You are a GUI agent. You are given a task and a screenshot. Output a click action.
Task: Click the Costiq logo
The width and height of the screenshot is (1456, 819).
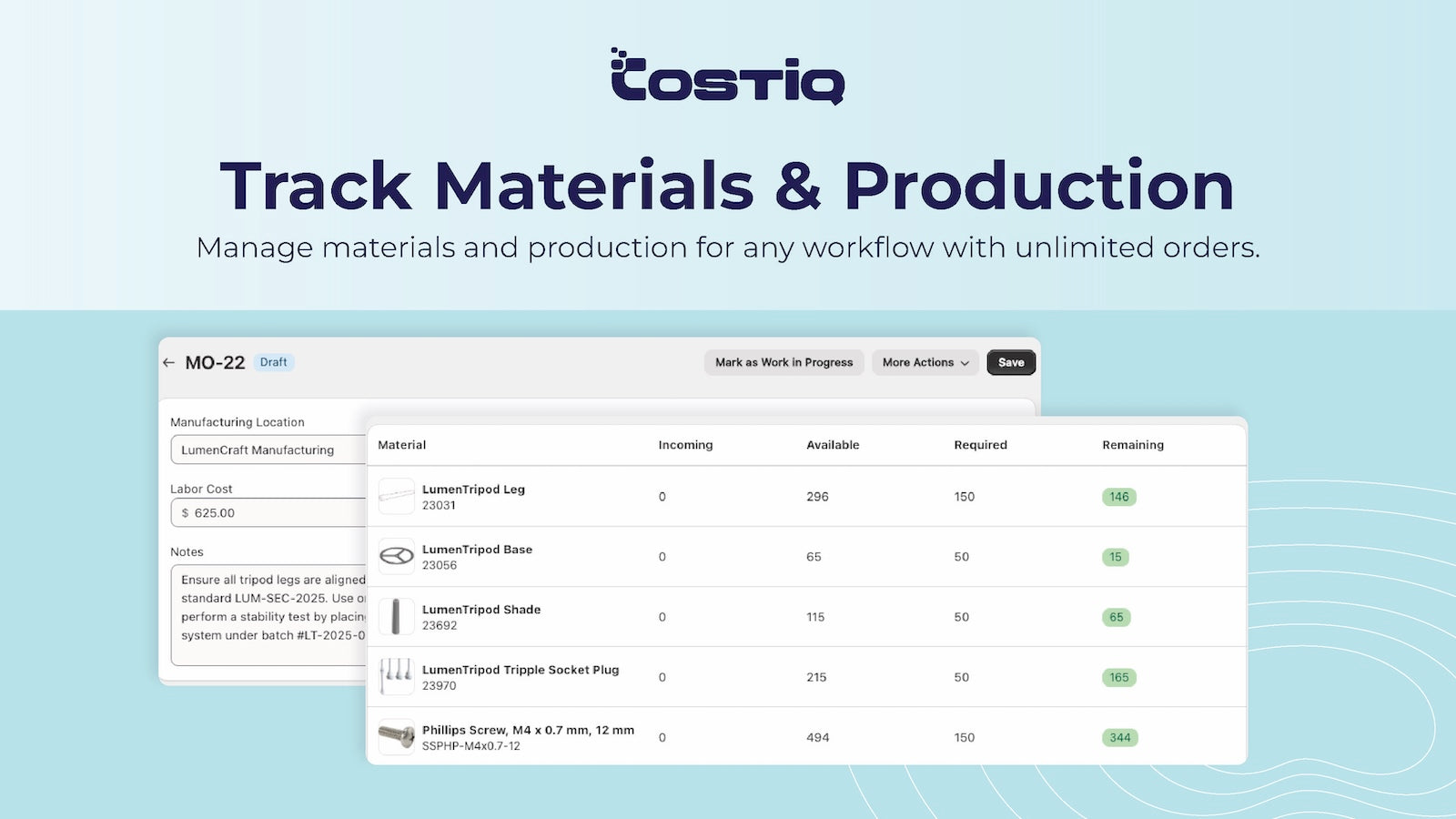(x=728, y=76)
